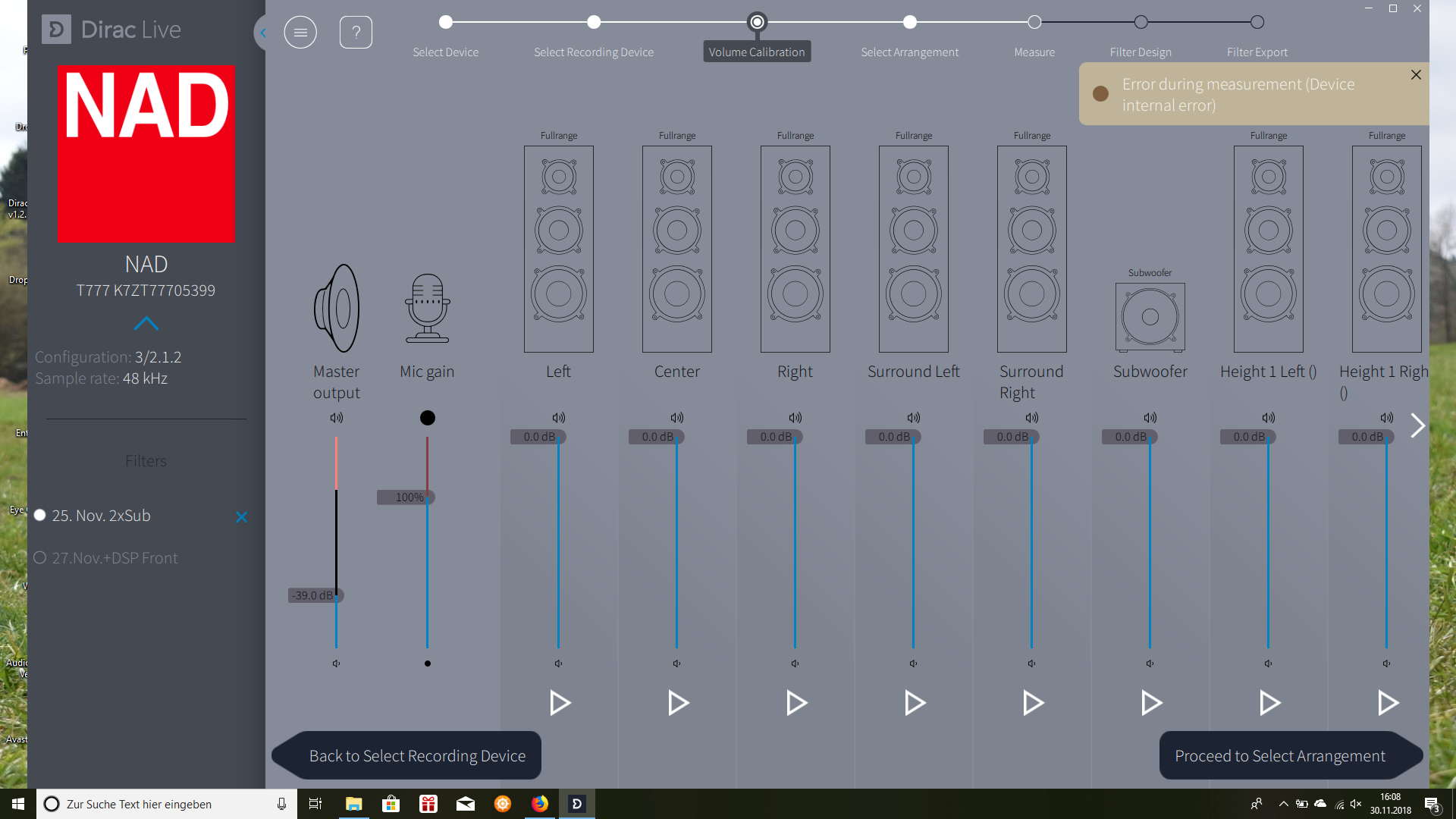Jump to Filter Design step
Viewport: 1456px width, 819px height.
1141,22
